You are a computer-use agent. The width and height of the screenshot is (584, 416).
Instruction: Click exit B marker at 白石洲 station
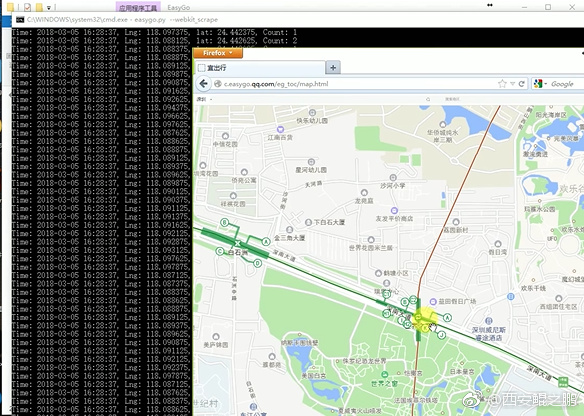[224, 223]
